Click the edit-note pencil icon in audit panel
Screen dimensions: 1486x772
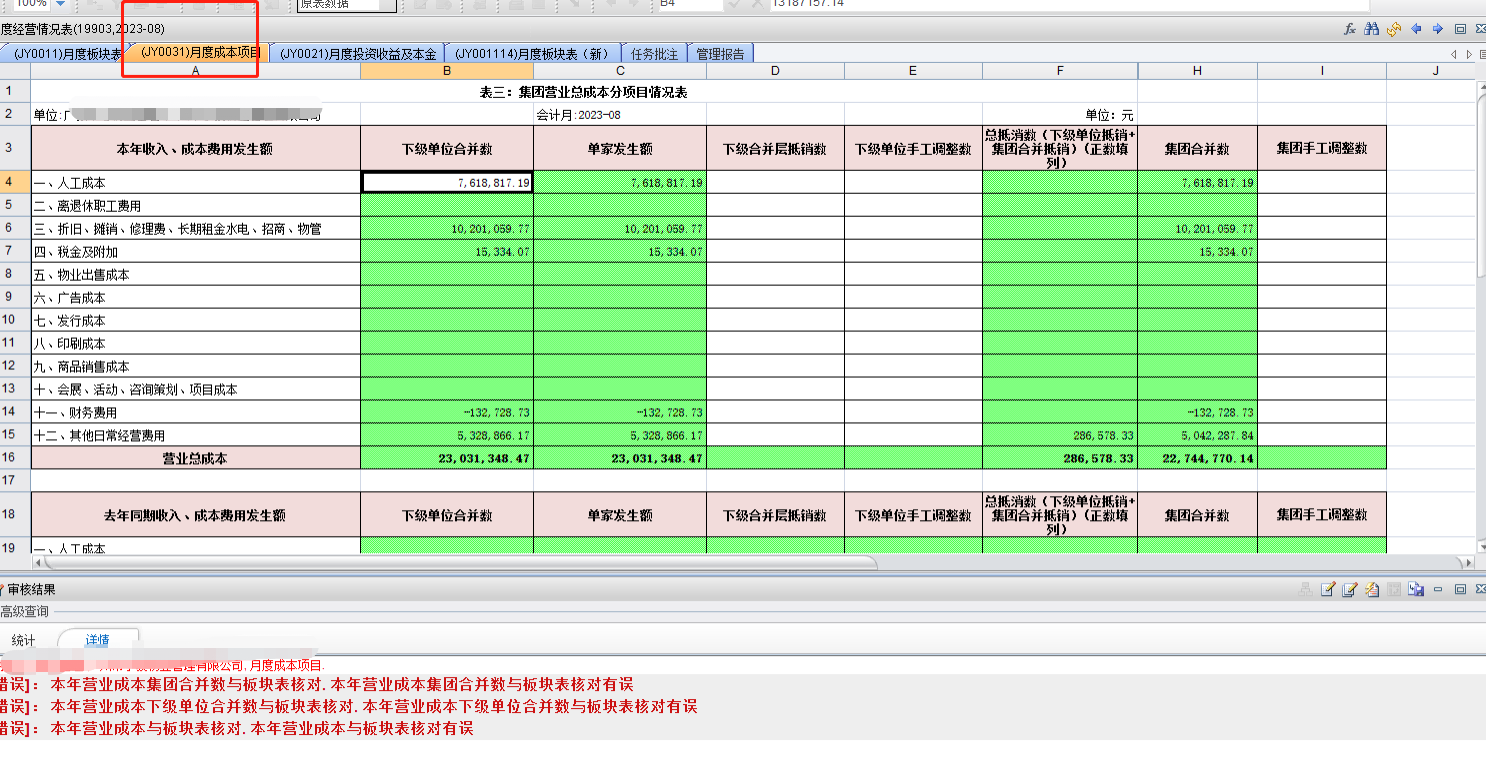pos(1328,590)
